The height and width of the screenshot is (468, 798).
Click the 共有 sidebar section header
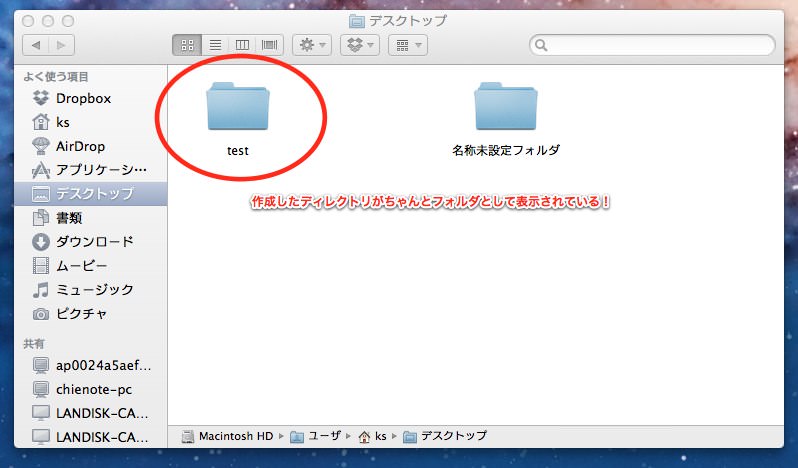pyautogui.click(x=34, y=344)
